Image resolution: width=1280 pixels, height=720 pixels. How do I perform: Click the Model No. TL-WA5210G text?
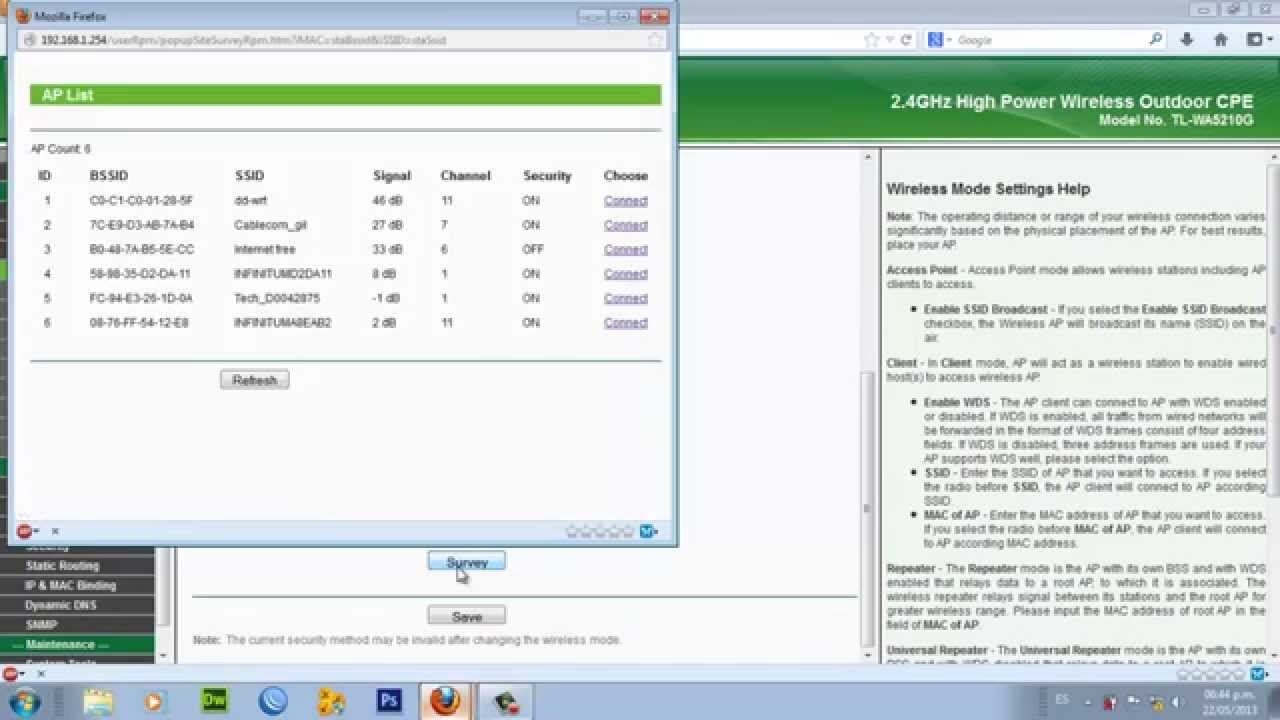click(1175, 120)
